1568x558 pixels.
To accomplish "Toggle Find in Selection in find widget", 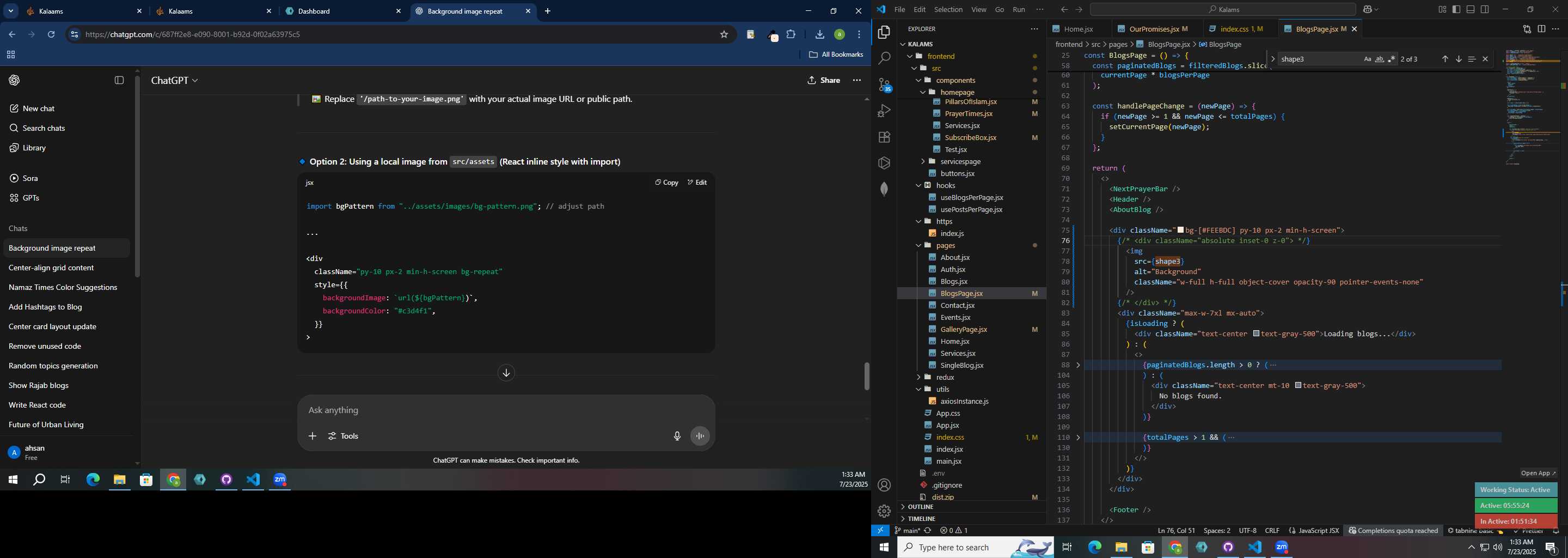I will pyautogui.click(x=1472, y=59).
